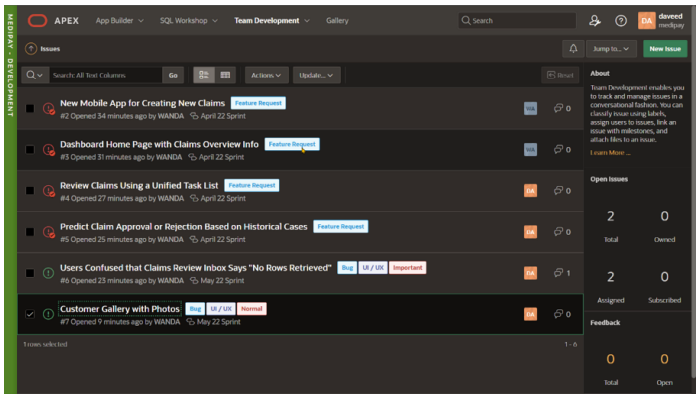Check the box for Review Claims issue
The height and width of the screenshot is (403, 699).
click(30, 191)
